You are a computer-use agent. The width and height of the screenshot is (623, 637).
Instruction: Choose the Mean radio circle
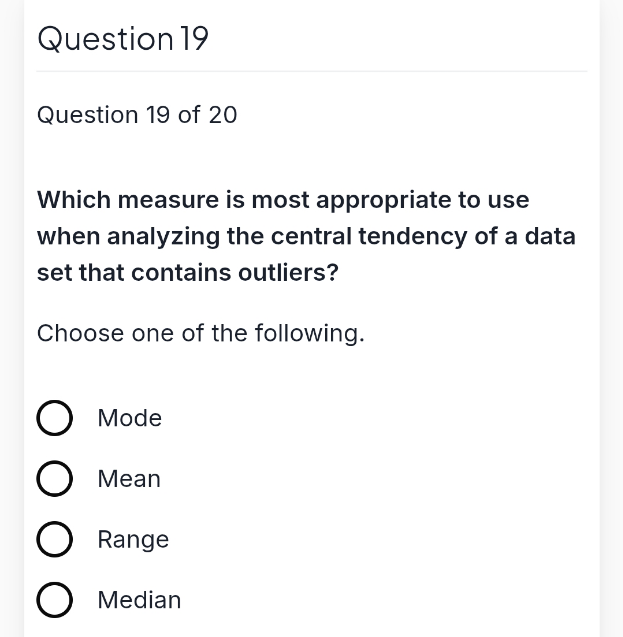(54, 479)
